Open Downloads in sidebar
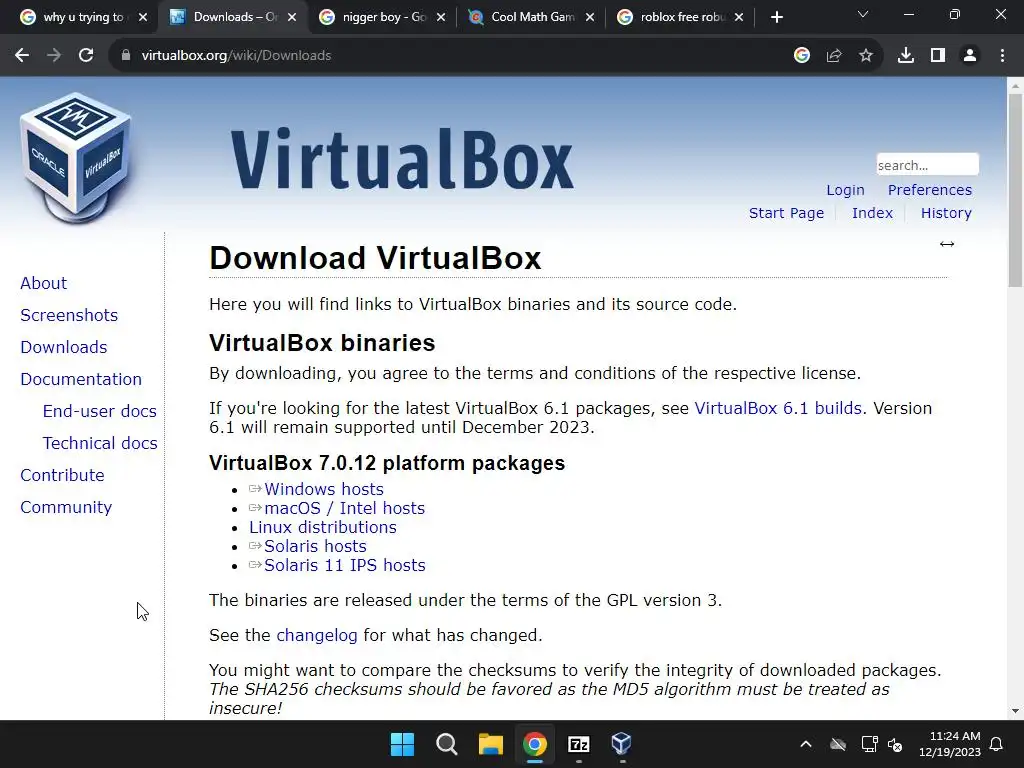 (64, 347)
